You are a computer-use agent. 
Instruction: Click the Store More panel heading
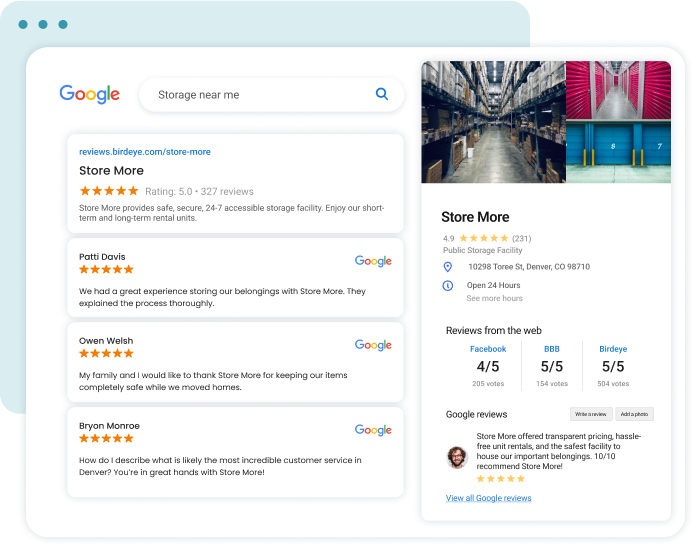[475, 217]
